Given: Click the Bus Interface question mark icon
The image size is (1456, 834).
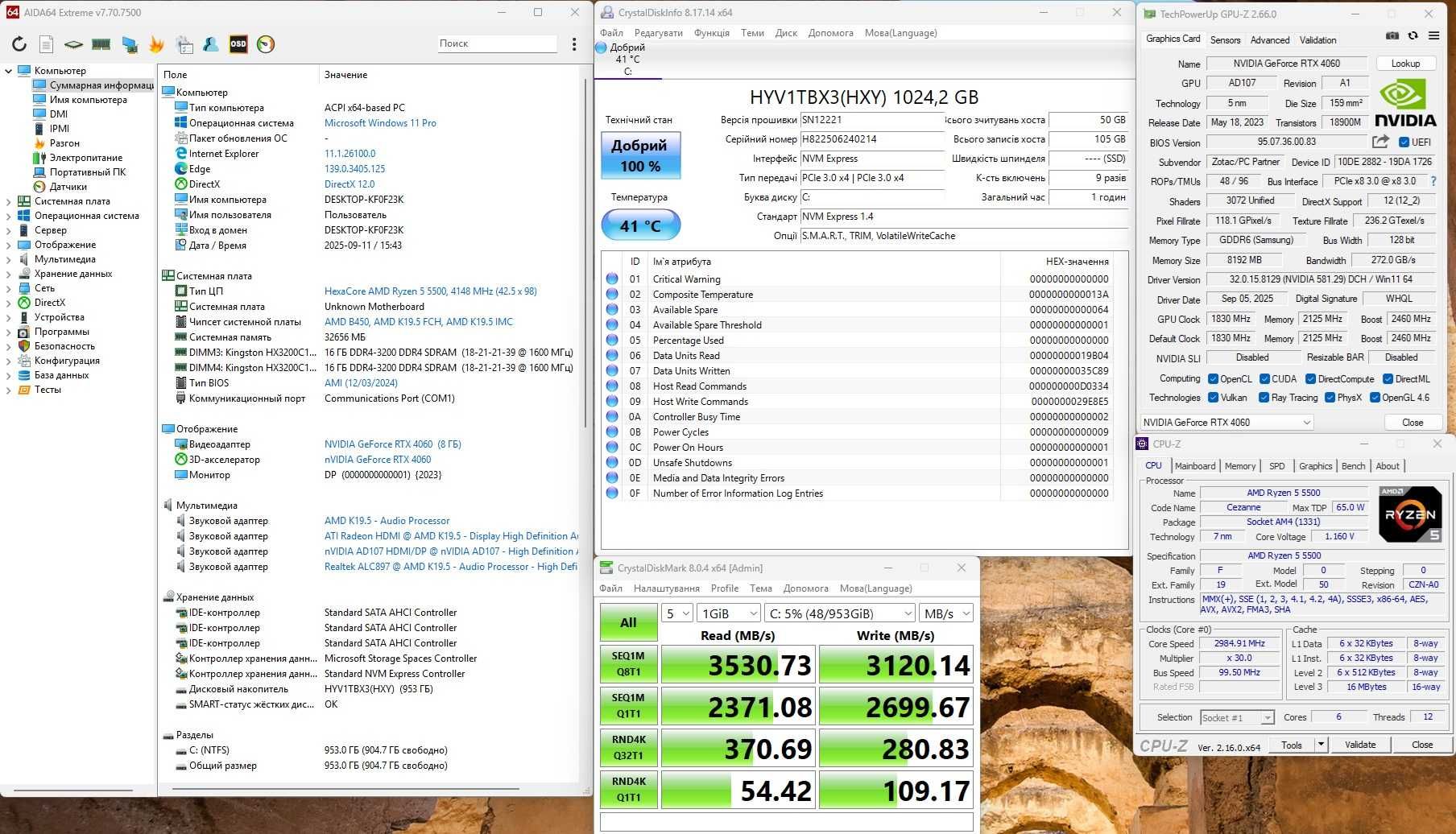Looking at the screenshot, I should 1433,181.
